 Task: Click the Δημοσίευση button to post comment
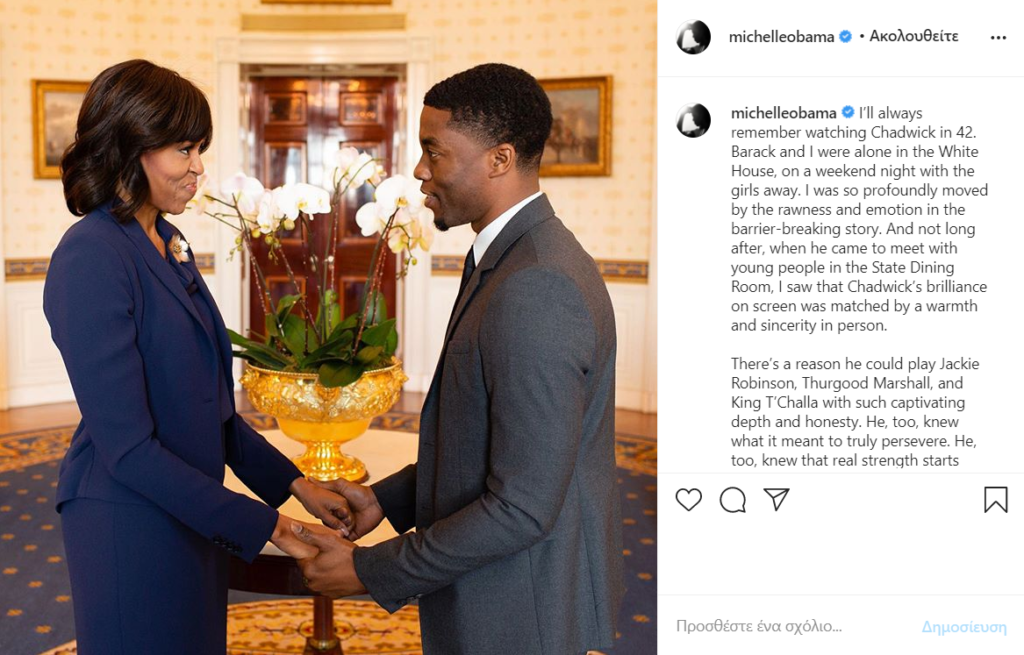964,627
